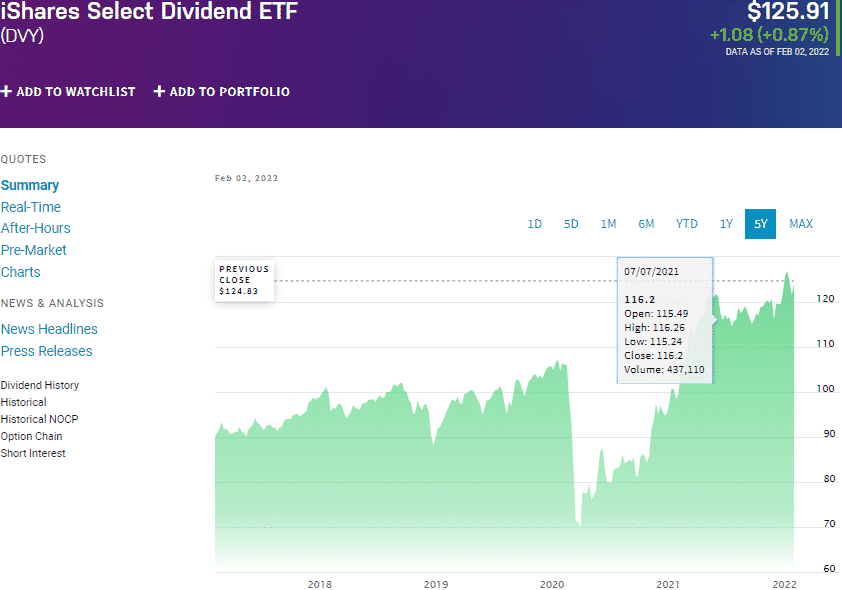Navigate to the Charts page

coord(20,272)
